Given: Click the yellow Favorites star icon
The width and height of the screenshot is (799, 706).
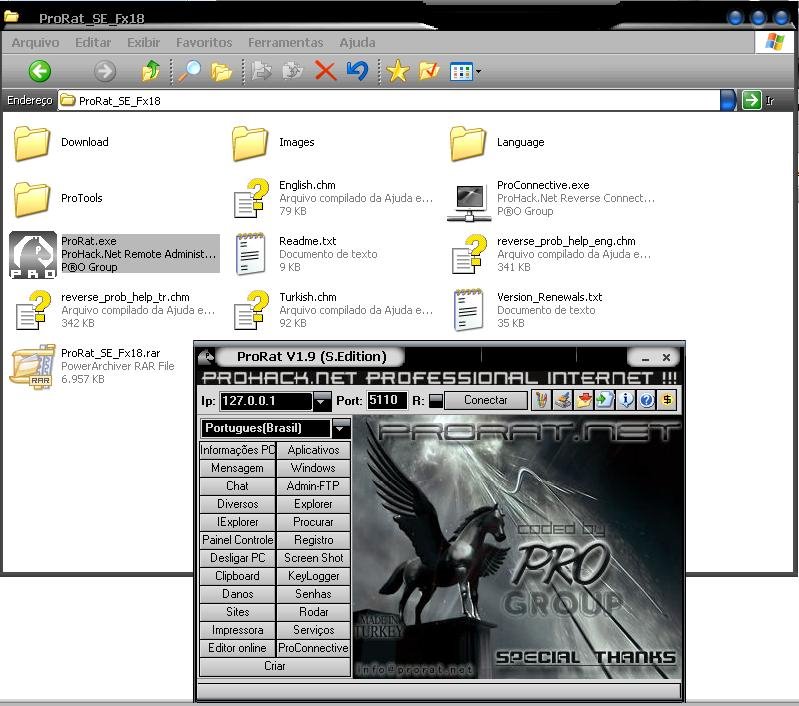Looking at the screenshot, I should 398,71.
